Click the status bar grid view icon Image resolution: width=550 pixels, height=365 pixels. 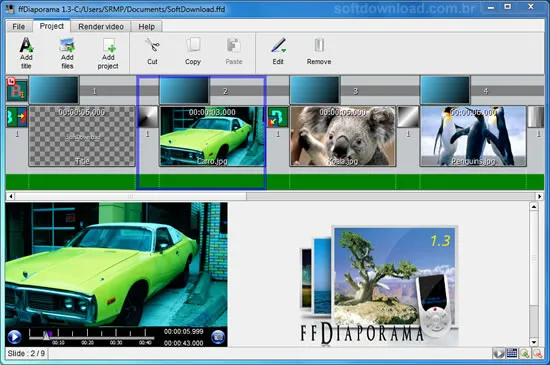(x=512, y=353)
